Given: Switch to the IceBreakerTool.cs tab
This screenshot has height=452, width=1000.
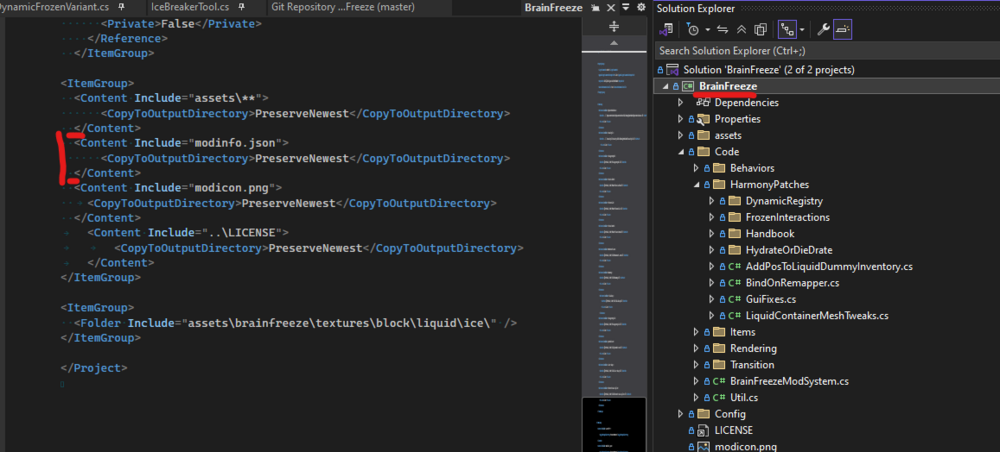Looking at the screenshot, I should (x=189, y=8).
